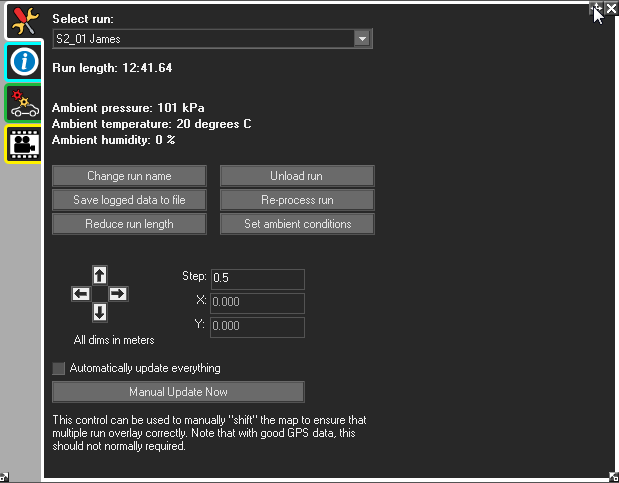Click the Change run name button
This screenshot has width=619, height=483.
pos(129,176)
